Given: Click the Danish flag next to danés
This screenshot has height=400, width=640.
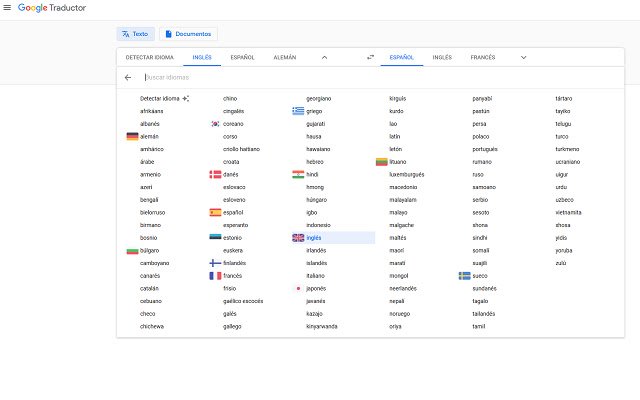Looking at the screenshot, I should [215, 174].
